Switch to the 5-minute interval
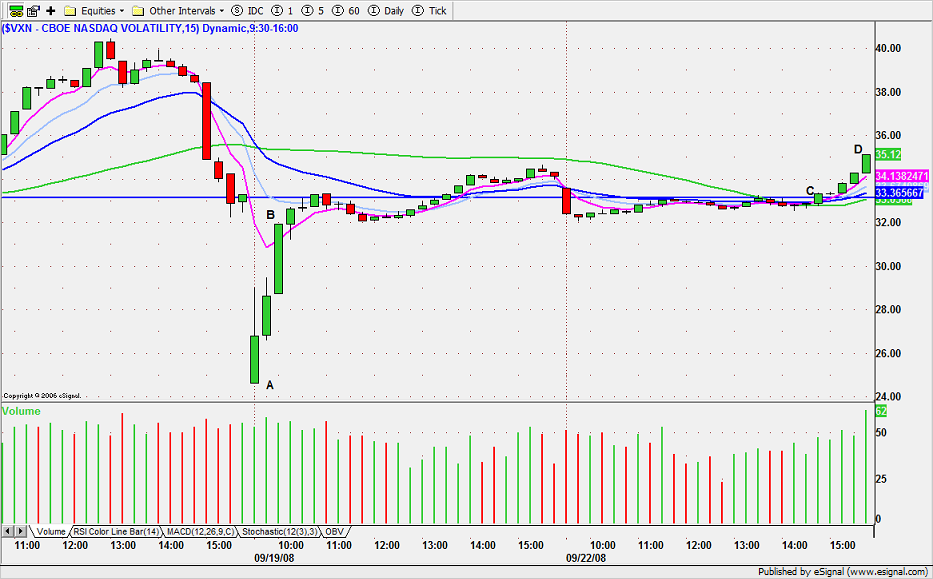The height and width of the screenshot is (579, 933). click(313, 11)
